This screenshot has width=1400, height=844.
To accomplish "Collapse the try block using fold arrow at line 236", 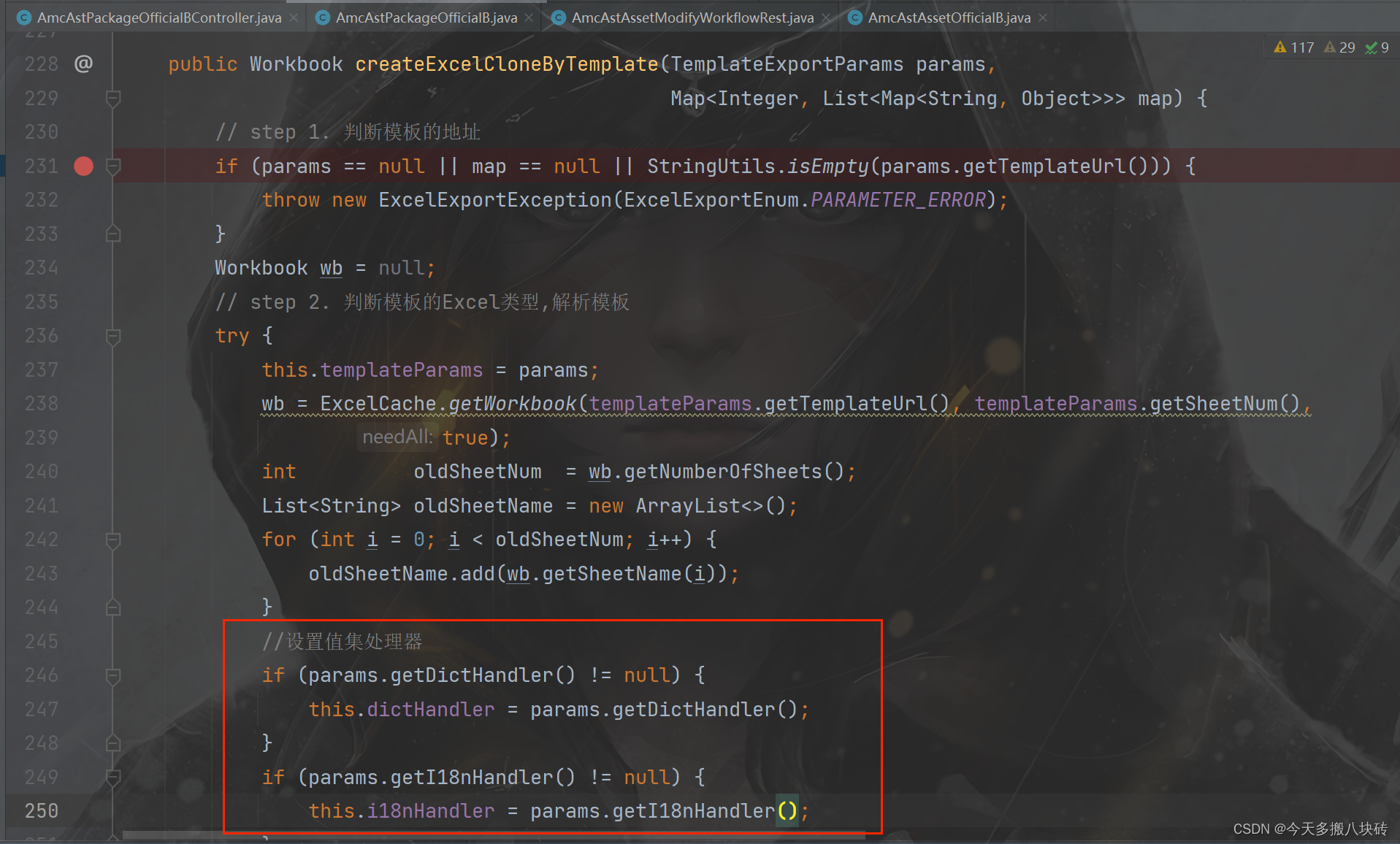I will [113, 335].
